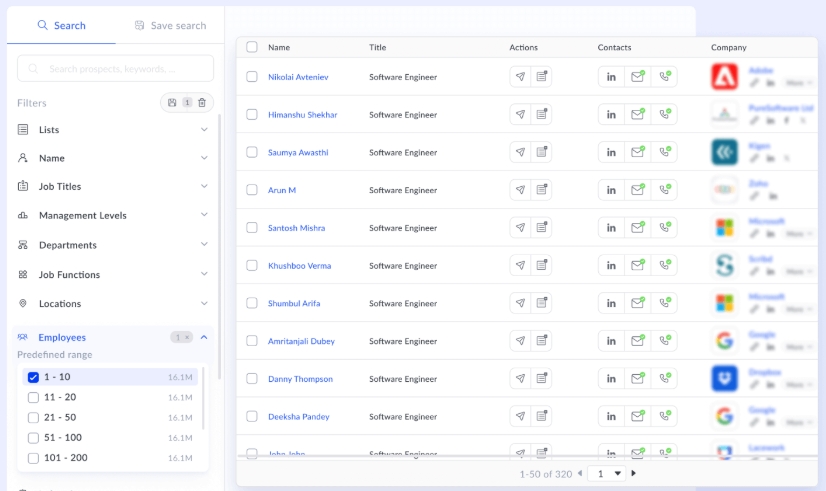Go to previous results page arrow
Image resolution: width=826 pixels, height=491 pixels.
pos(580,473)
